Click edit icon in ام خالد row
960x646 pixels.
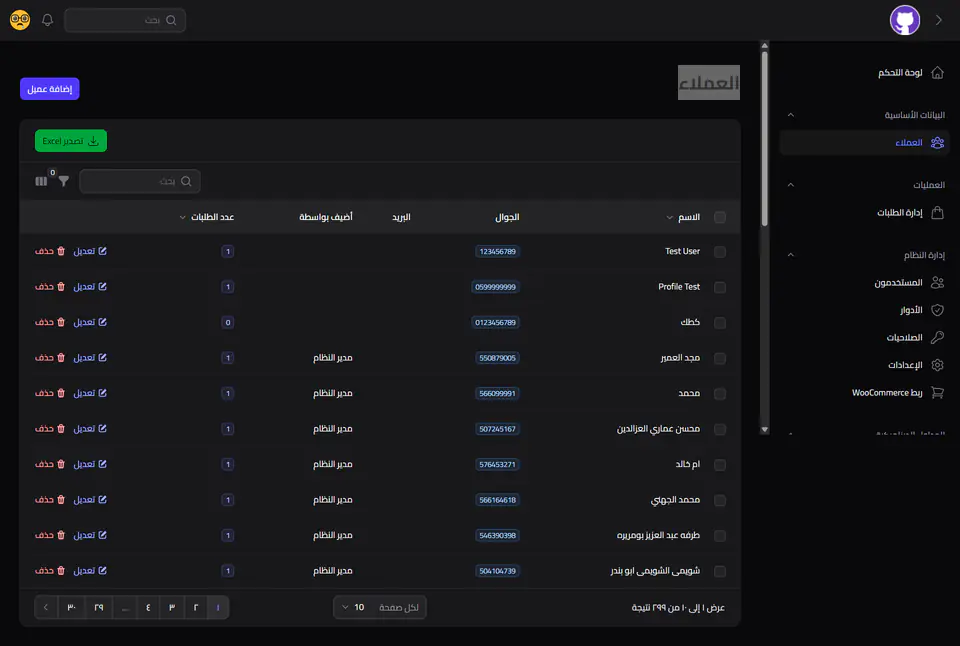(102, 464)
